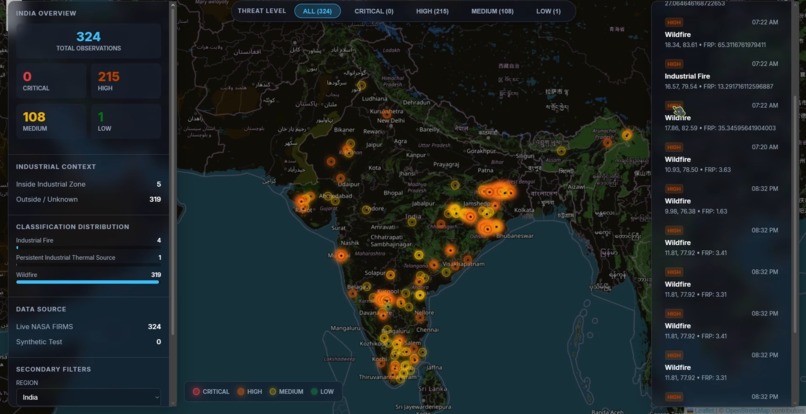Click the Synthetic Test data source row

(x=88, y=341)
